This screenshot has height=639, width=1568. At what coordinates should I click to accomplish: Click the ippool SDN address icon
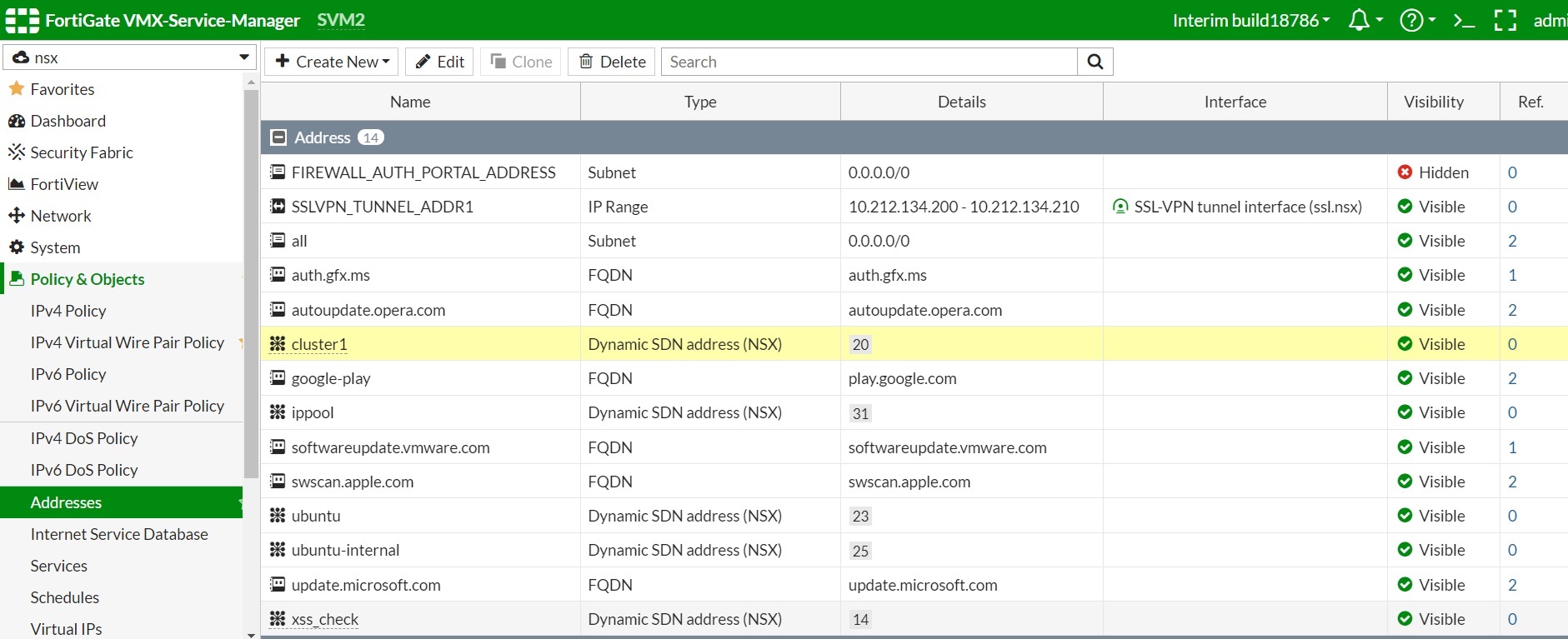pos(278,412)
